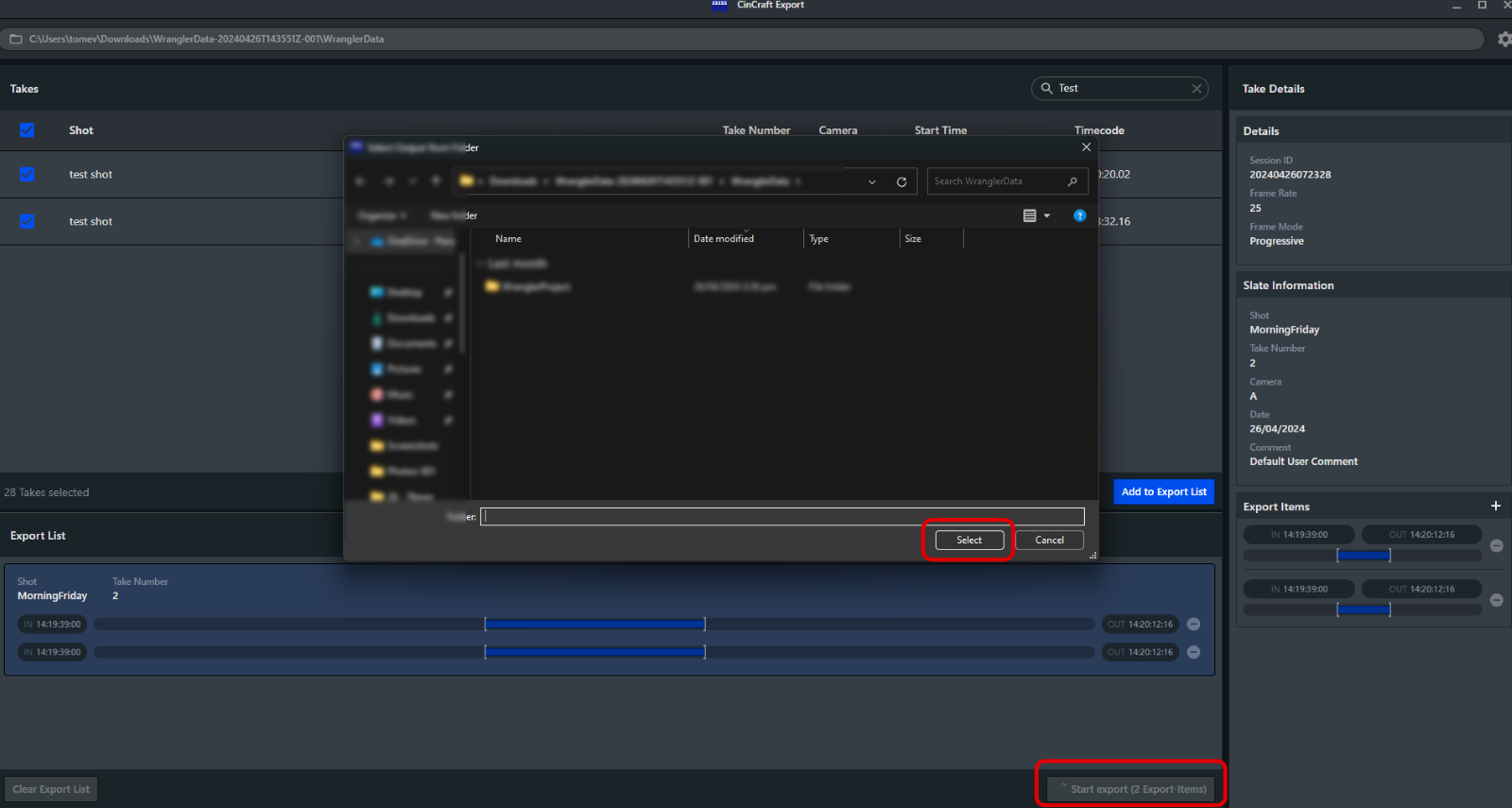The height and width of the screenshot is (808, 1512).
Task: Refresh the folder dialog's file listing
Action: pos(902,181)
